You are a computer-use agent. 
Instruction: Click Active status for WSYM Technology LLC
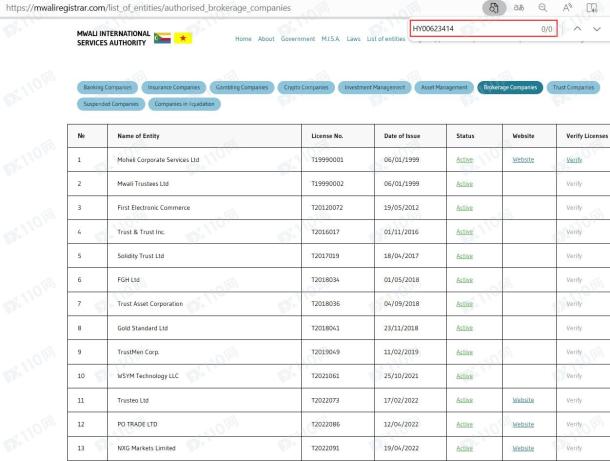(x=465, y=376)
